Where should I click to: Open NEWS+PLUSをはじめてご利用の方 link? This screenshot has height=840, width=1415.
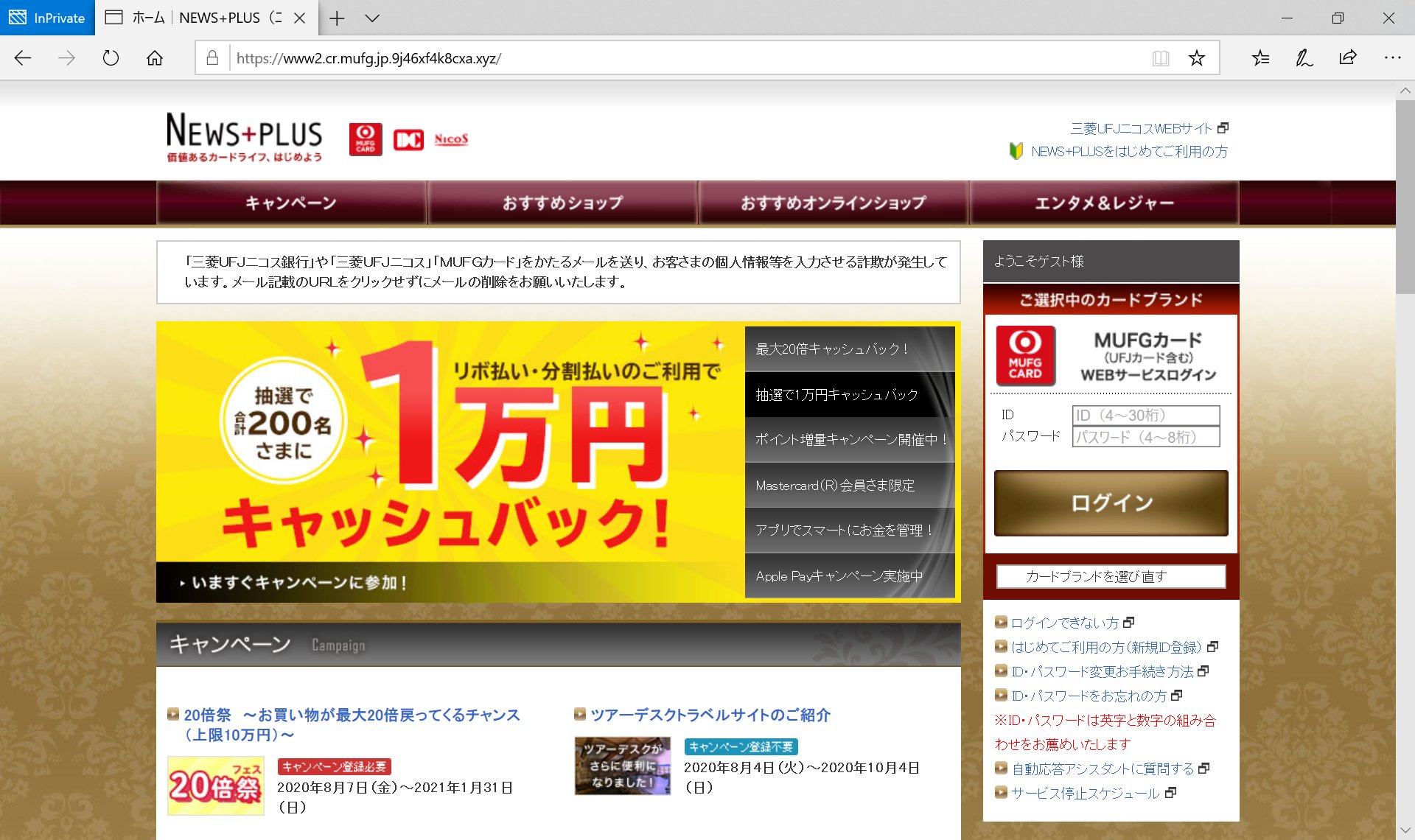tap(1129, 152)
